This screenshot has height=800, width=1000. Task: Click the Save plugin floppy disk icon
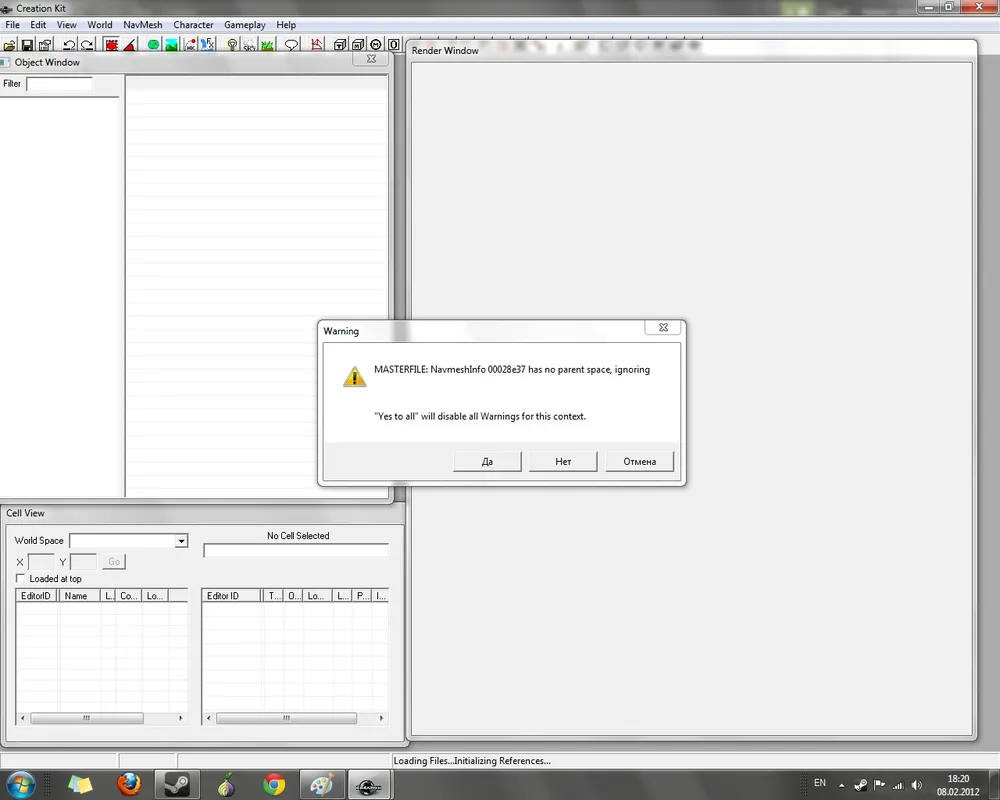[x=28, y=45]
